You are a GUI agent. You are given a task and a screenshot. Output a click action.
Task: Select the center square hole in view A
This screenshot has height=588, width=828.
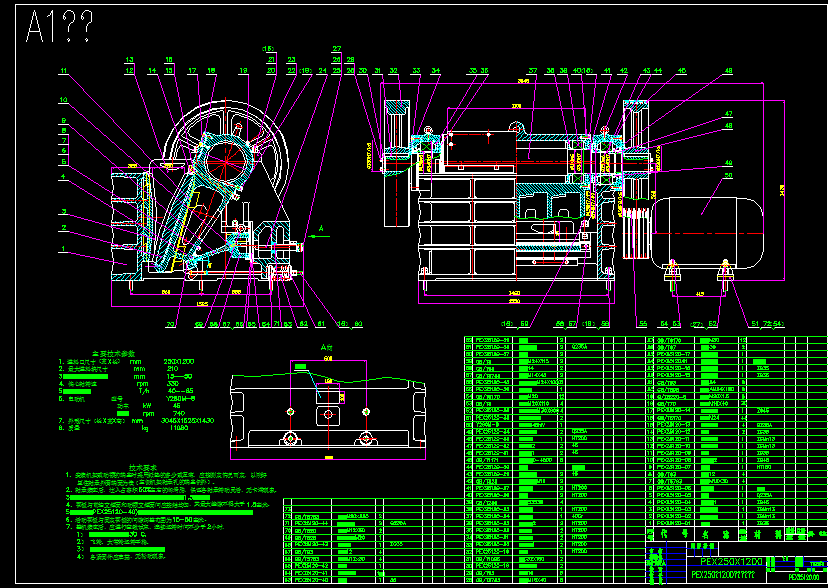328,415
